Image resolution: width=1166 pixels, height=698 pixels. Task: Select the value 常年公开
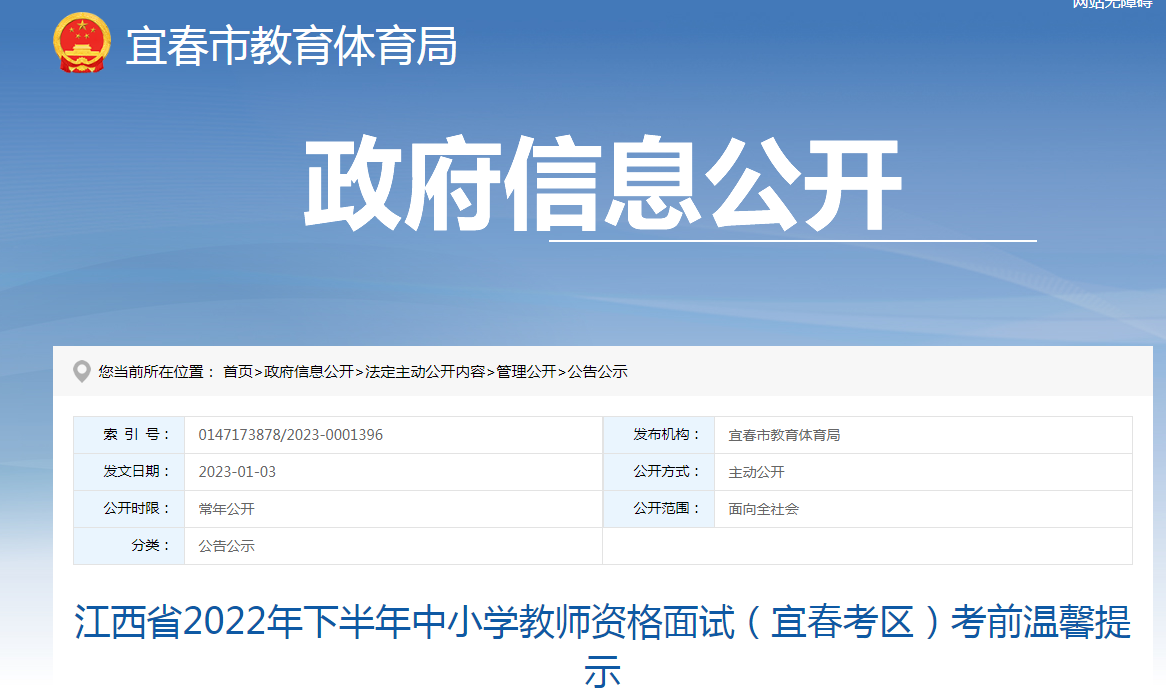[227, 509]
